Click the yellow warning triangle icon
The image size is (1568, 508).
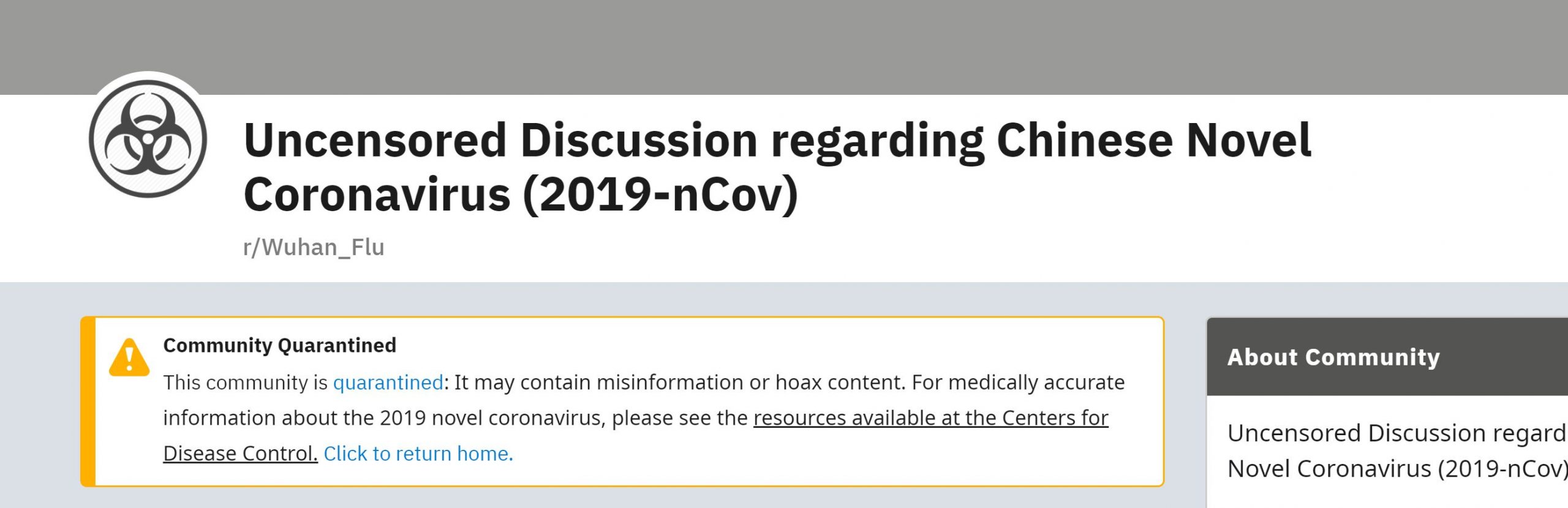click(x=129, y=357)
